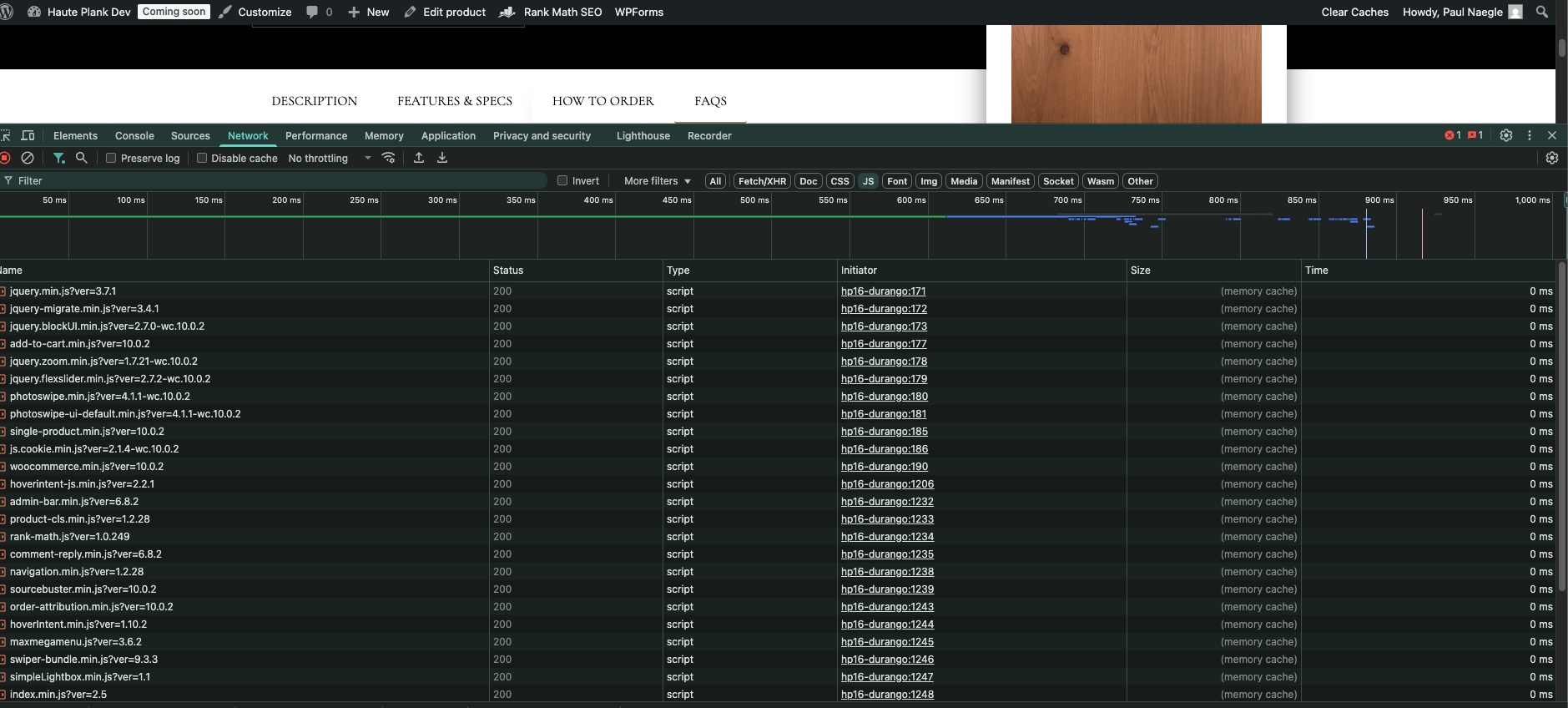The height and width of the screenshot is (708, 1568).
Task: Click user avatar beside Paul Naegle
Action: pyautogui.click(x=1515, y=12)
